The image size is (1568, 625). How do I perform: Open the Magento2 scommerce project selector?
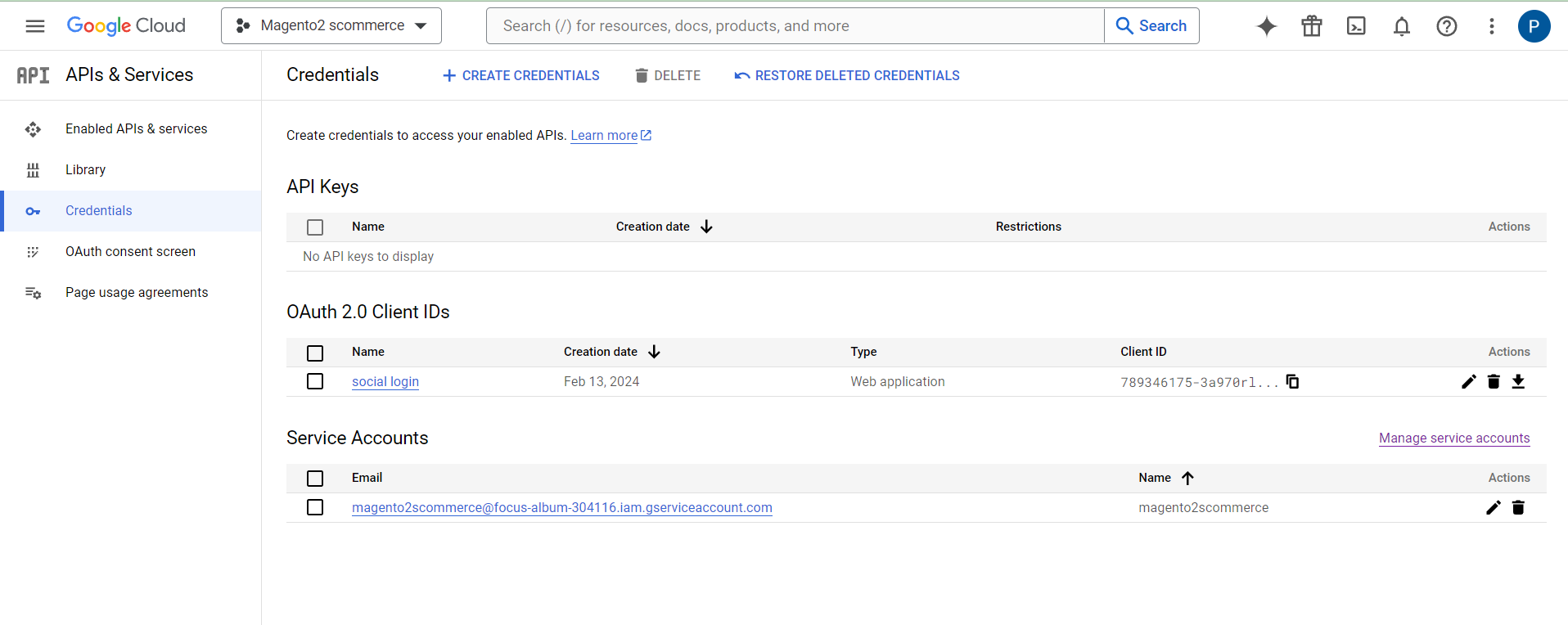[331, 26]
